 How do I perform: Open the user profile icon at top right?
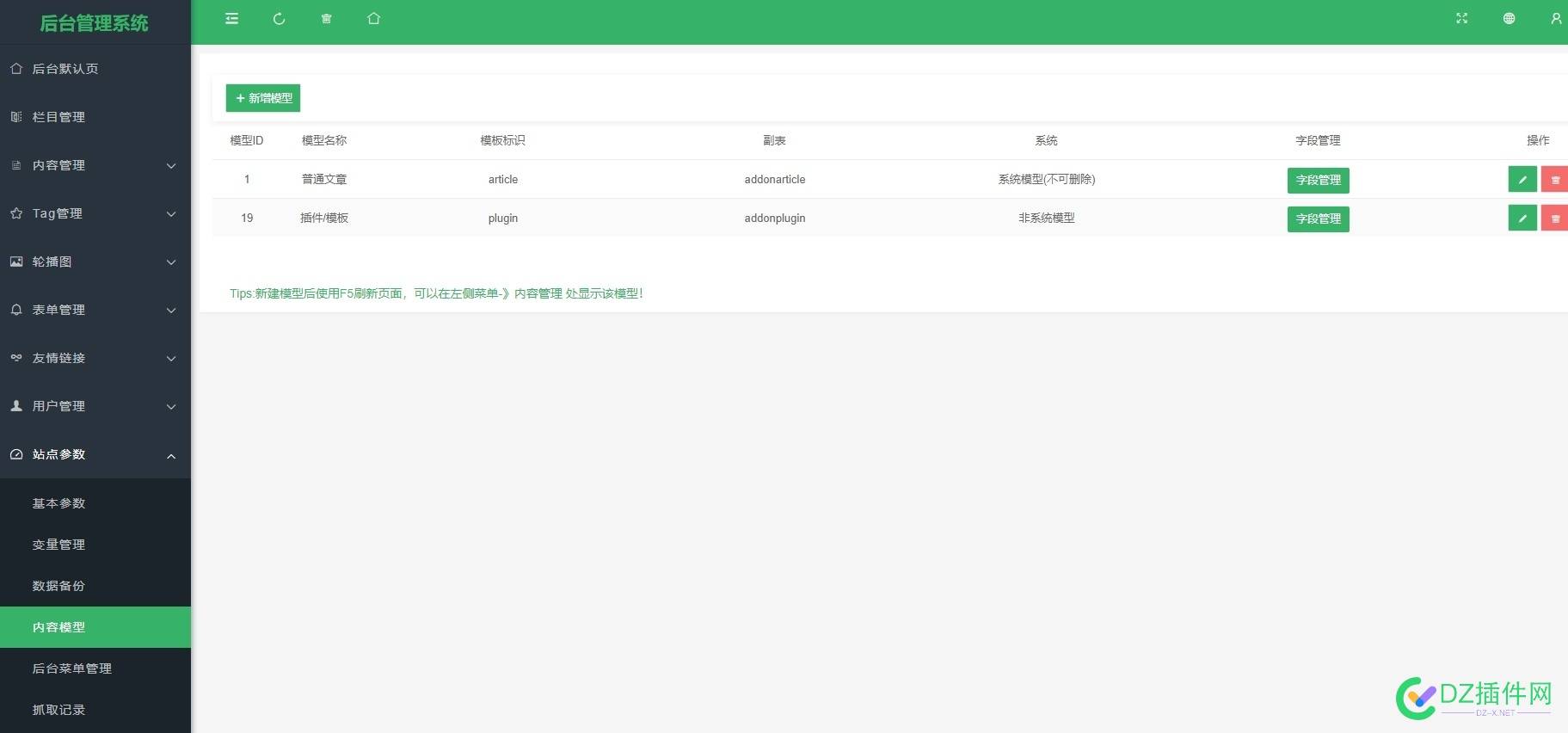(x=1556, y=18)
